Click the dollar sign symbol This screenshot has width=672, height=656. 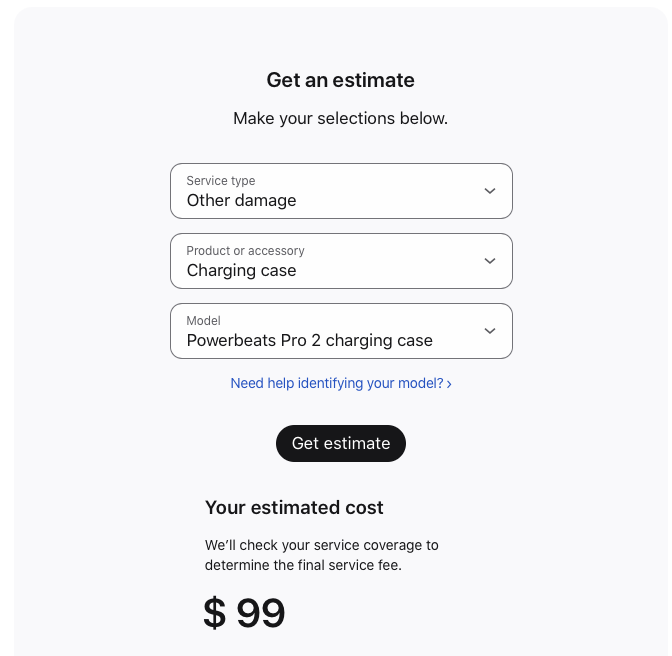214,613
